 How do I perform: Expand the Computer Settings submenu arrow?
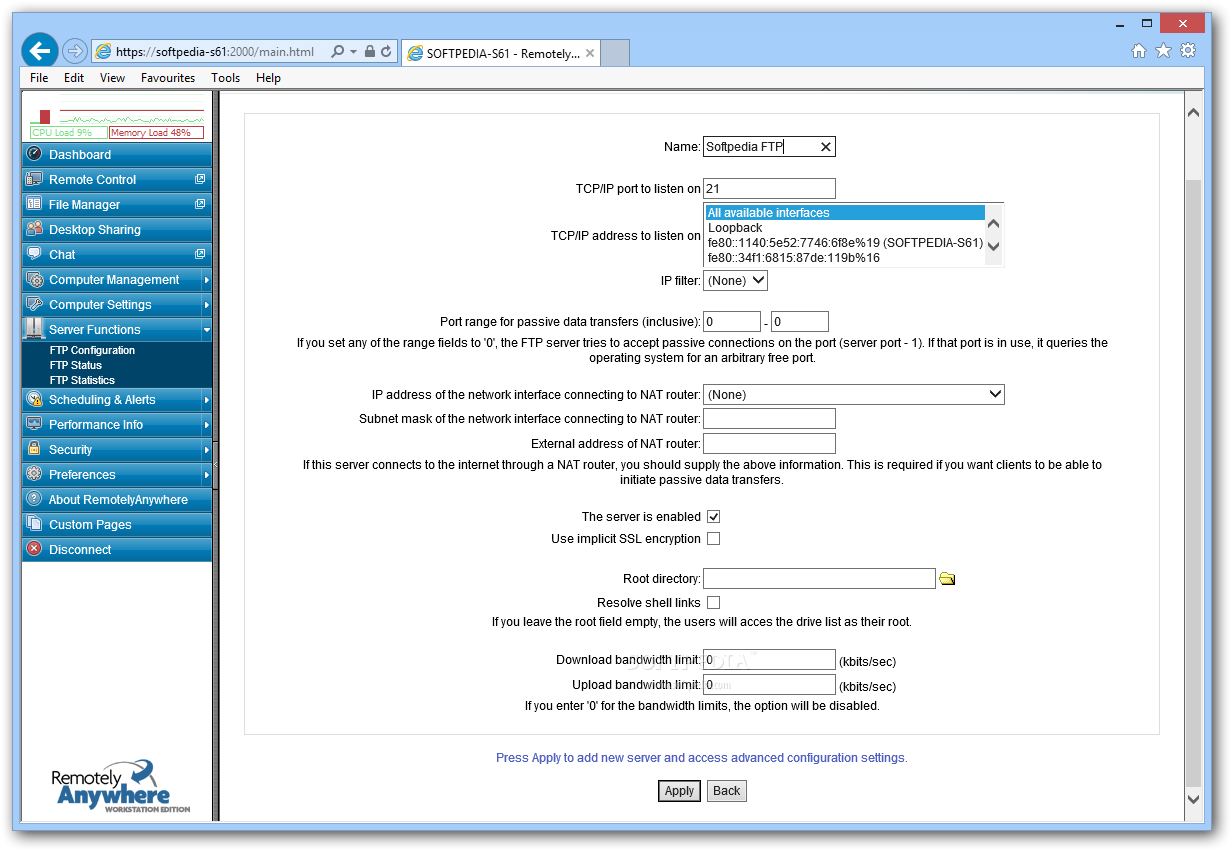206,305
